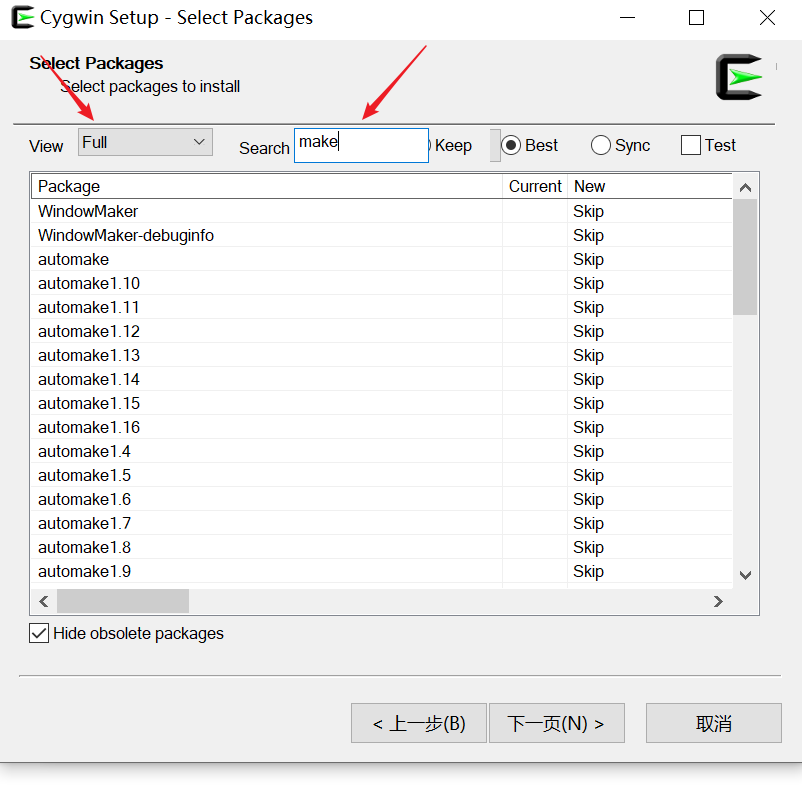802x798 pixels.
Task: Change the Skip setting for automake package
Action: 588,259
